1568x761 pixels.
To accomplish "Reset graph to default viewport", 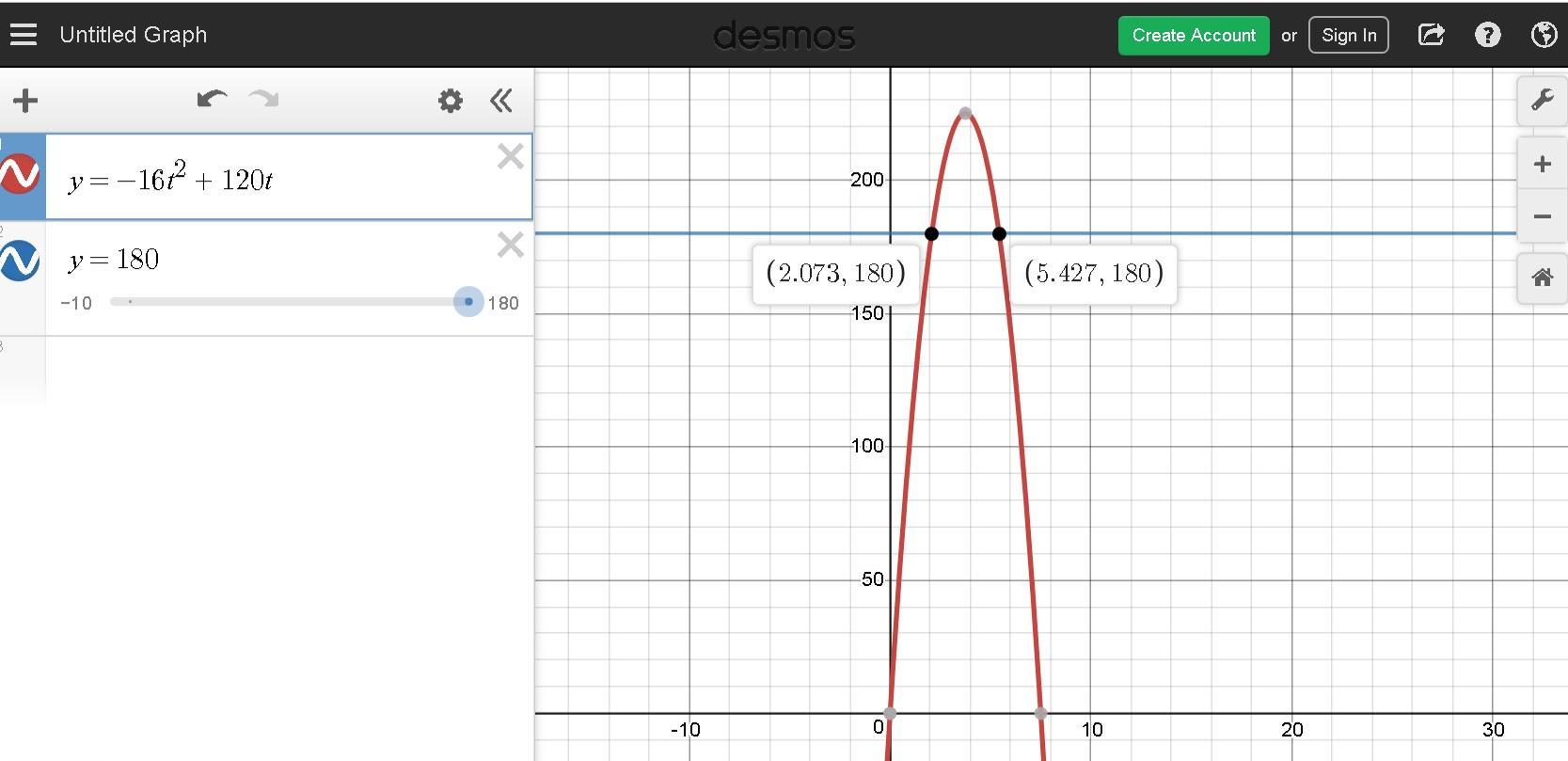I will 1542,278.
